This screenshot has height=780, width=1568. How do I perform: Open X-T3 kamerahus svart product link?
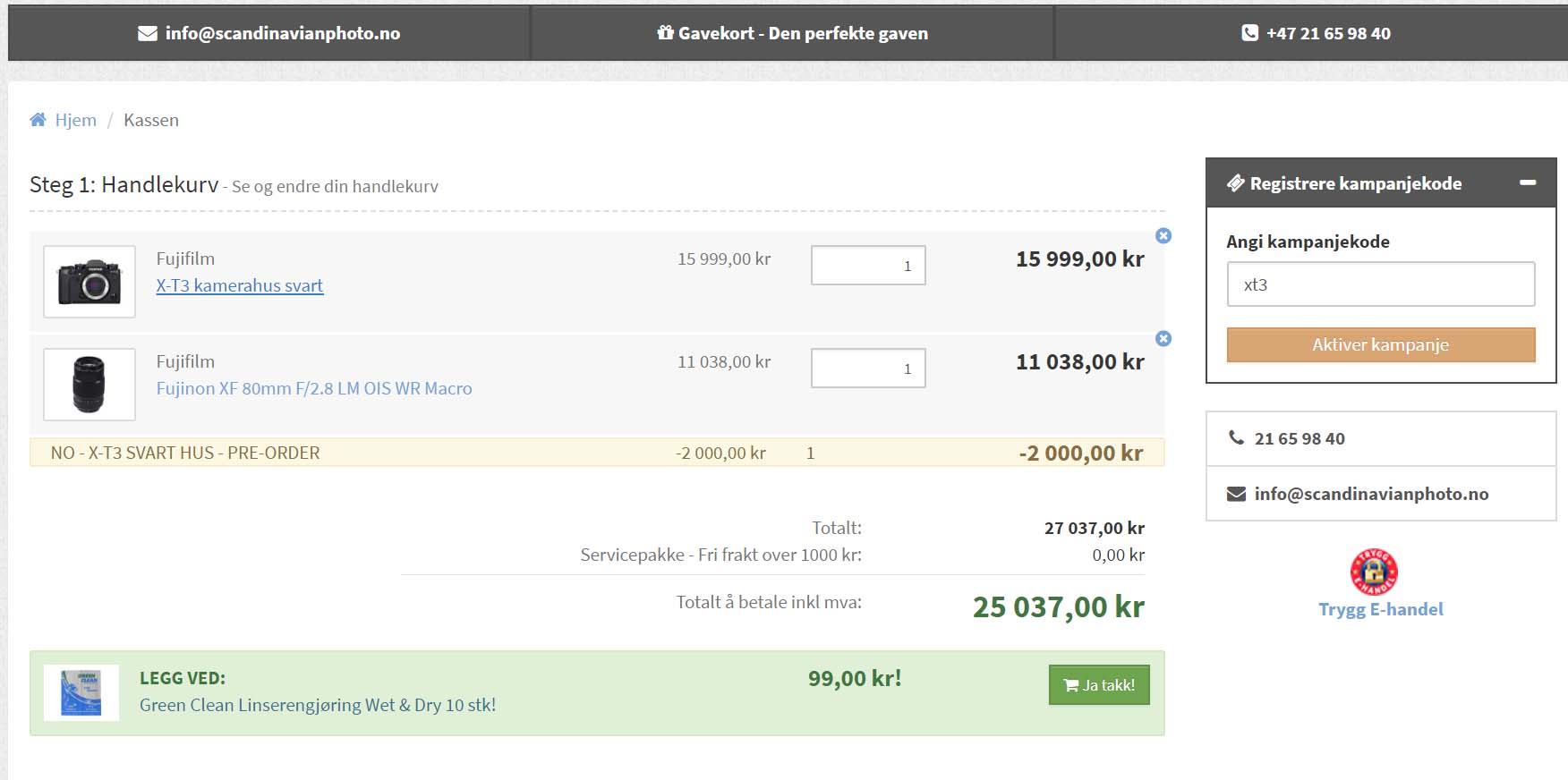240,285
